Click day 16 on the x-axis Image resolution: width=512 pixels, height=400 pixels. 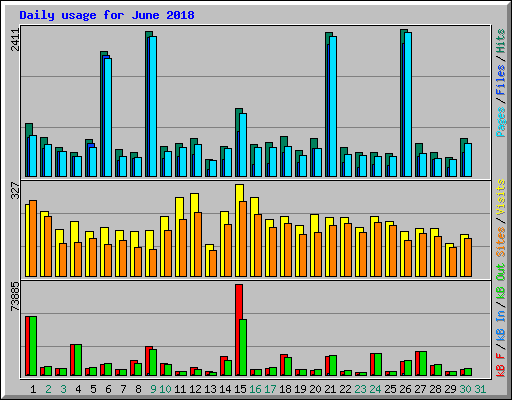[x=255, y=389]
